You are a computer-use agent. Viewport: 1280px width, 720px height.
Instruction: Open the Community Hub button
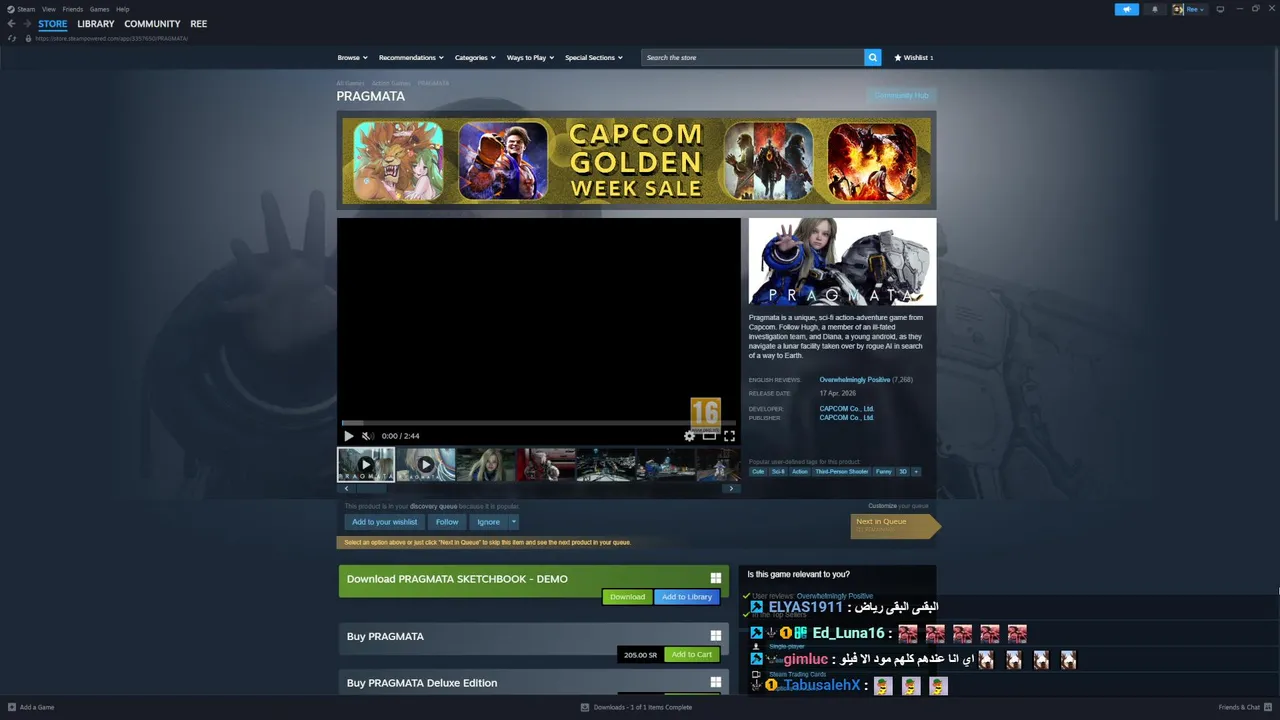(901, 96)
